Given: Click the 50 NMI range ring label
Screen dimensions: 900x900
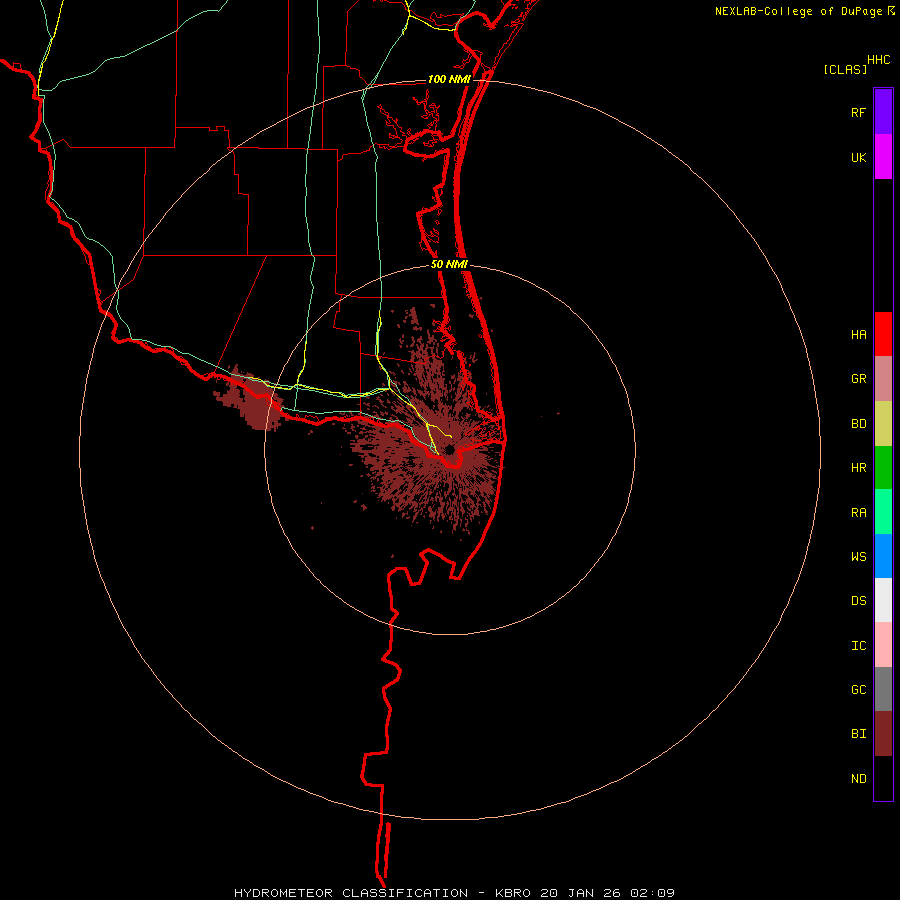Looking at the screenshot, I should [449, 265].
